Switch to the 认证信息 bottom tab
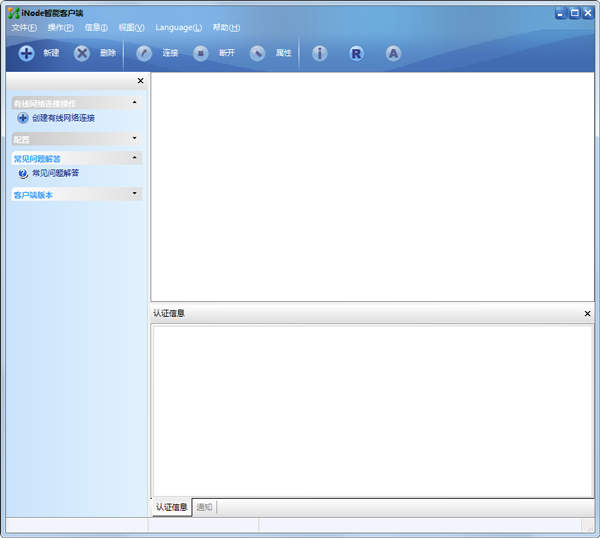The image size is (600, 538). click(172, 507)
